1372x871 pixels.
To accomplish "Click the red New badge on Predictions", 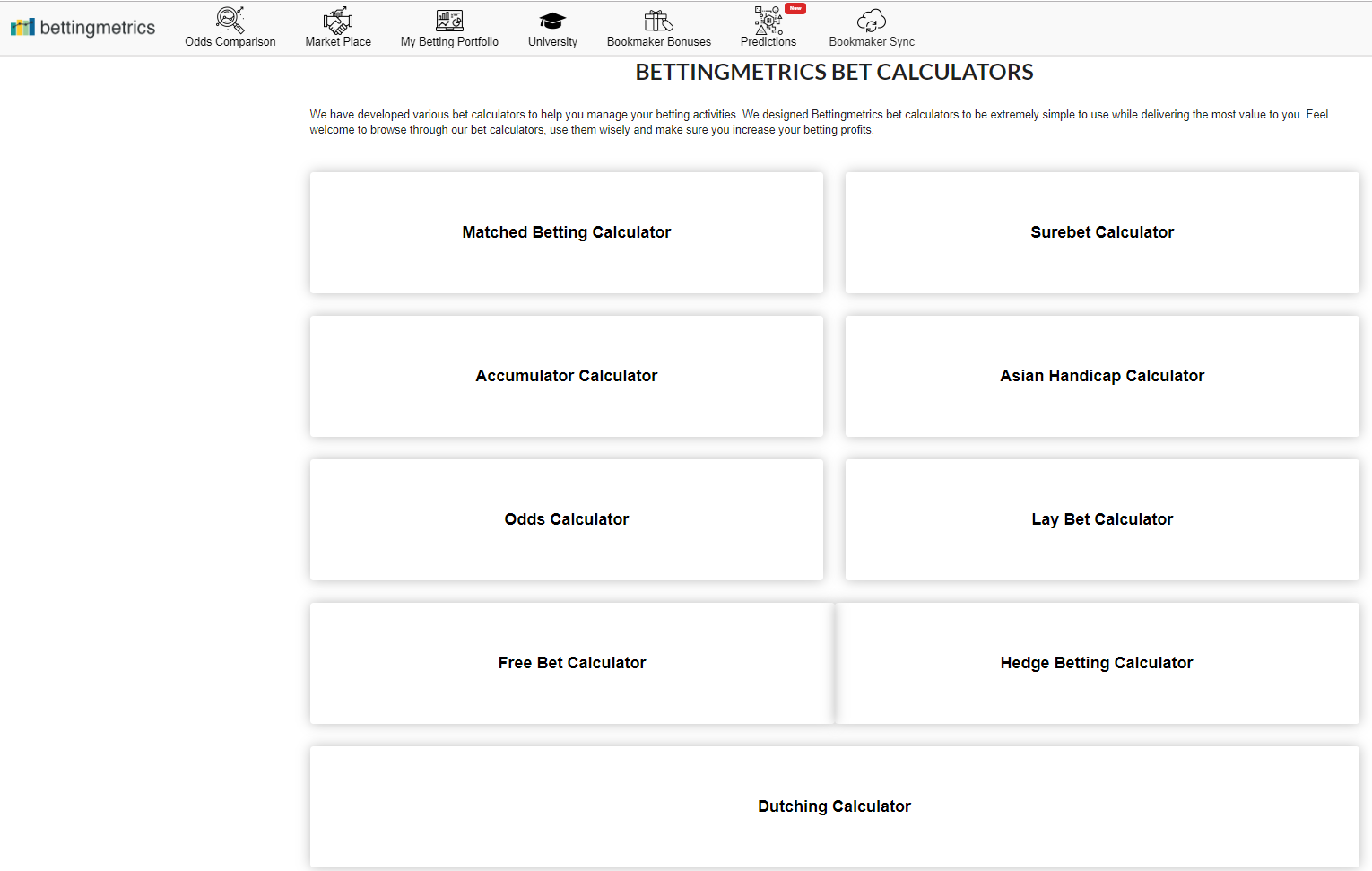I will click(795, 8).
